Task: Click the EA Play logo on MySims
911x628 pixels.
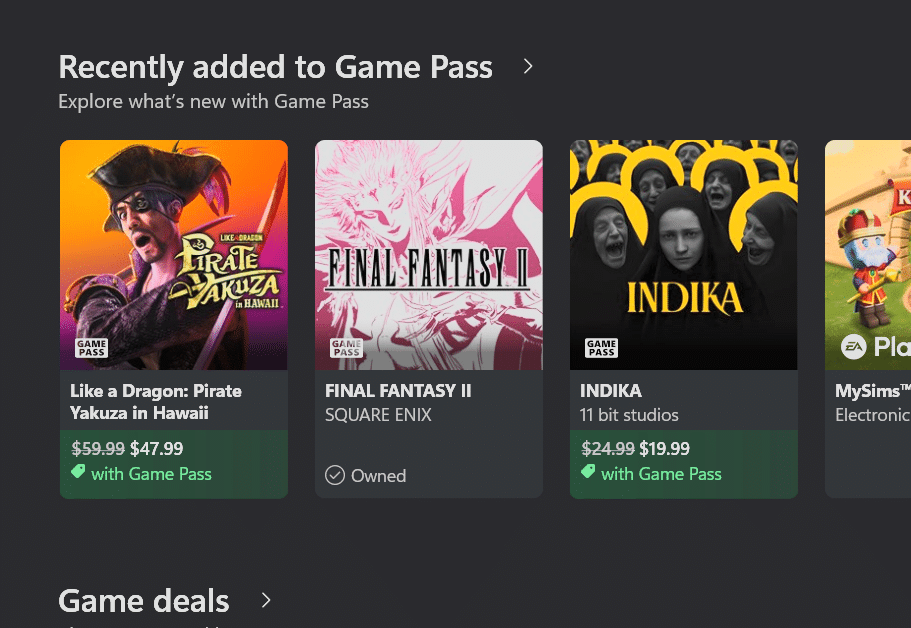Action: pos(853,347)
